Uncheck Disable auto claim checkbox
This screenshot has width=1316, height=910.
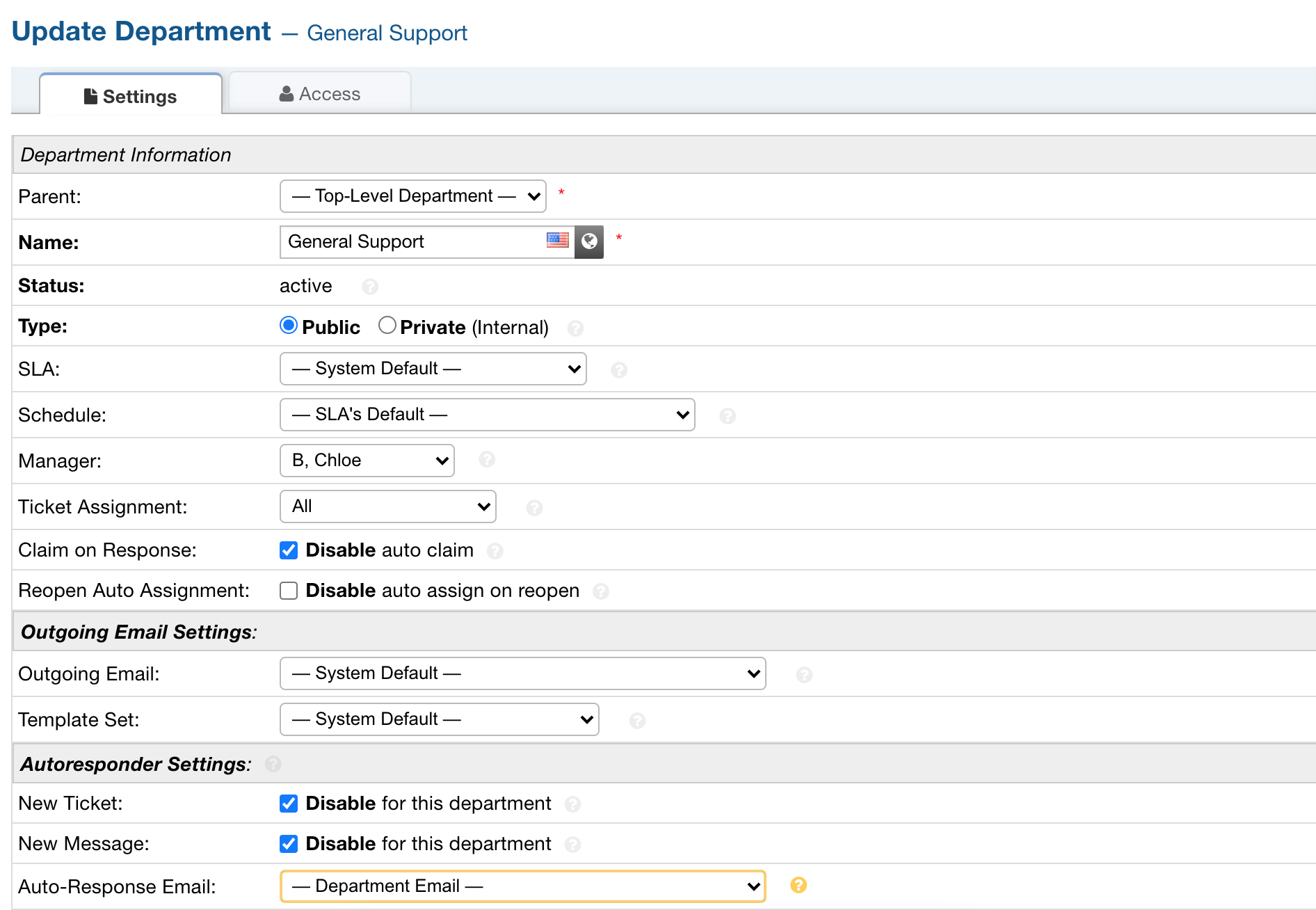coord(289,550)
